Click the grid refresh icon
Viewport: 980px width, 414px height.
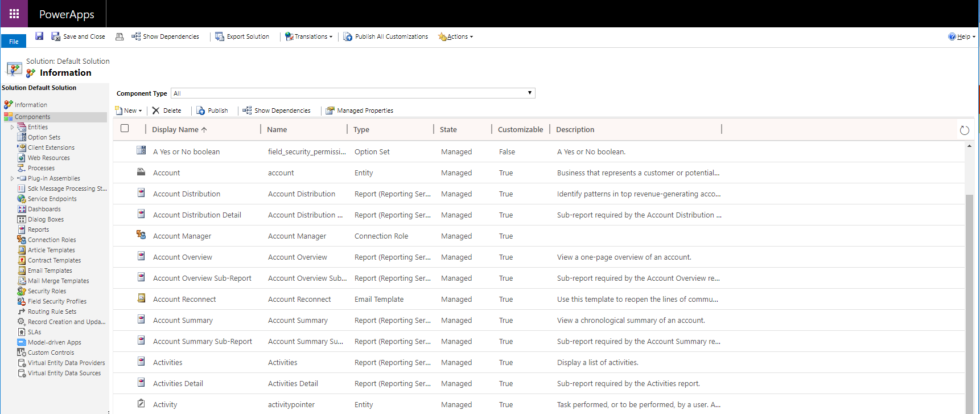(964, 130)
